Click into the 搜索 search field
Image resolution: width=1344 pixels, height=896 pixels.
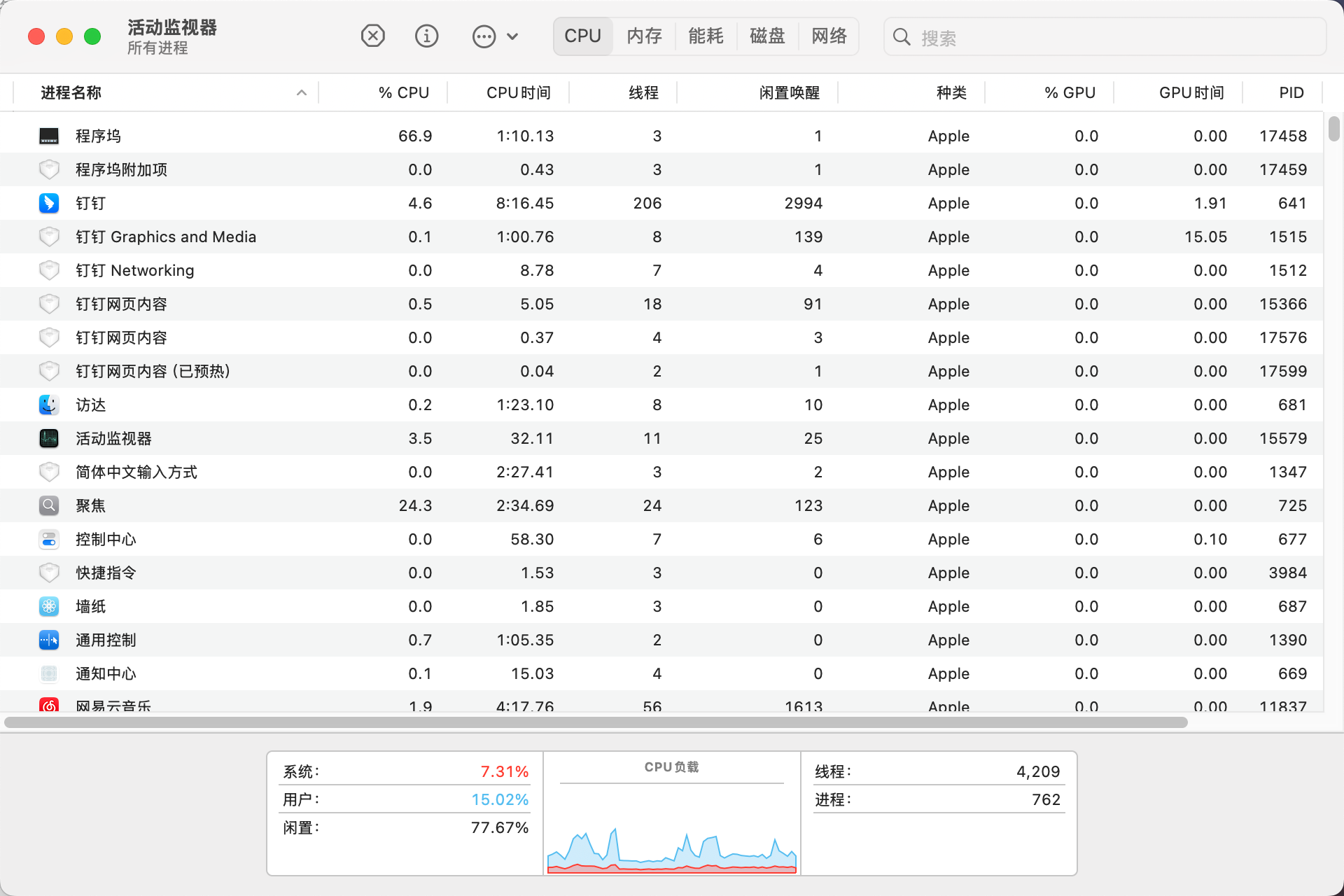point(1113,37)
